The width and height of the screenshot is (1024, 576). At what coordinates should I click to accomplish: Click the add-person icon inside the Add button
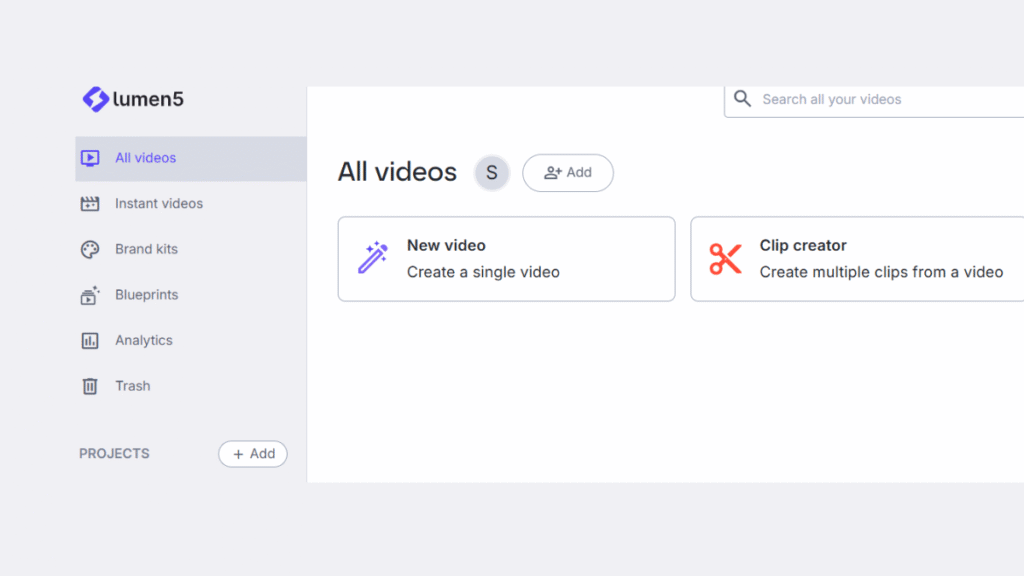pos(553,172)
